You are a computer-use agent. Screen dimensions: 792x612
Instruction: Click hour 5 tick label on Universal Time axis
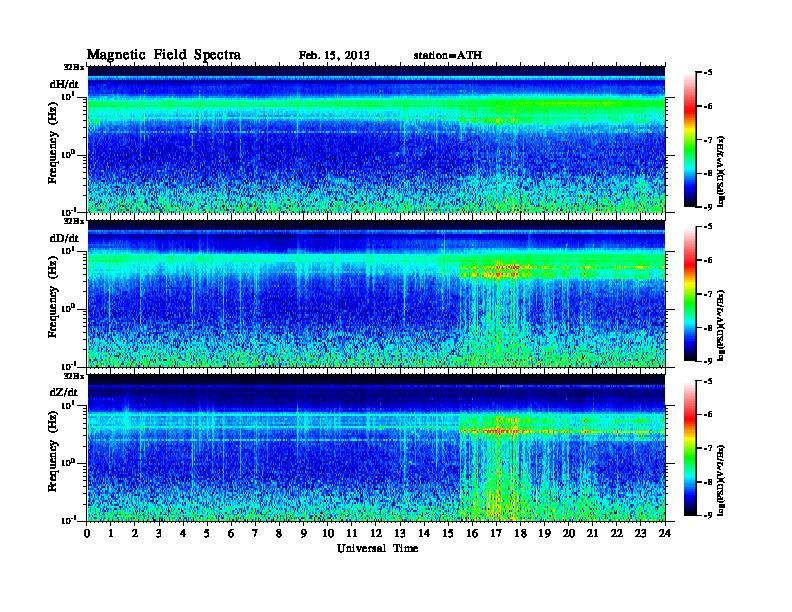(208, 533)
